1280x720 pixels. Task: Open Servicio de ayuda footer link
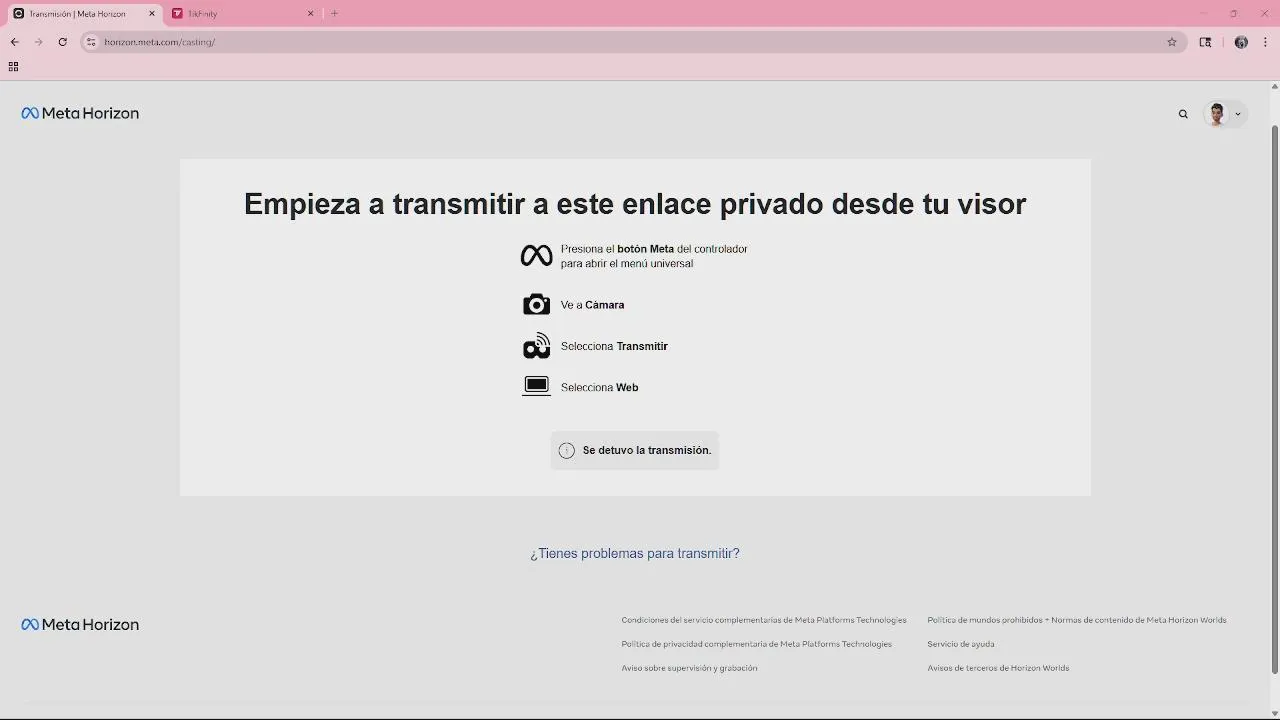pyautogui.click(x=961, y=644)
